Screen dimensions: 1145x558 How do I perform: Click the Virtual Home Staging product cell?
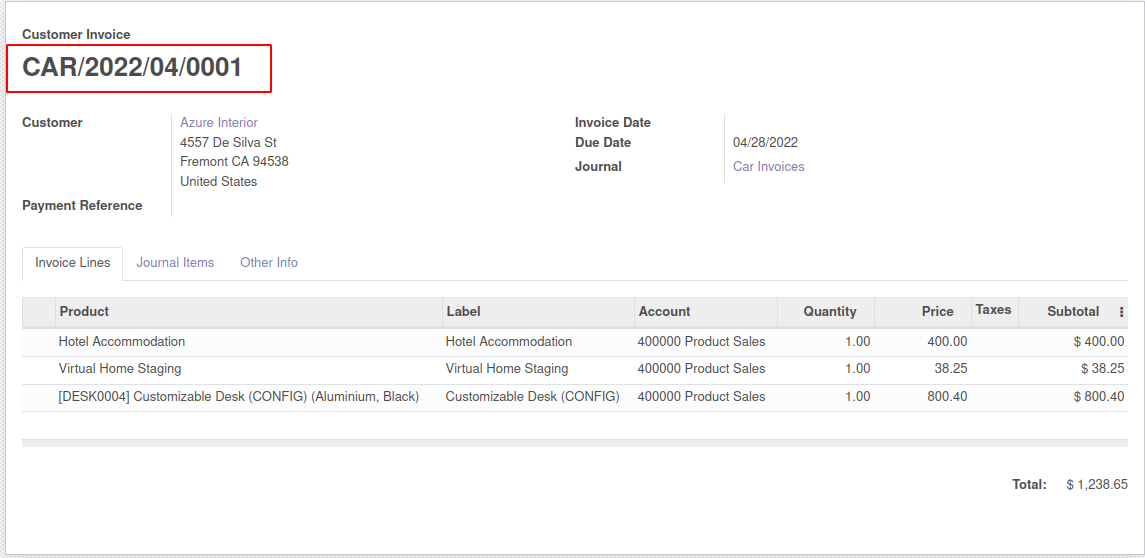(120, 369)
